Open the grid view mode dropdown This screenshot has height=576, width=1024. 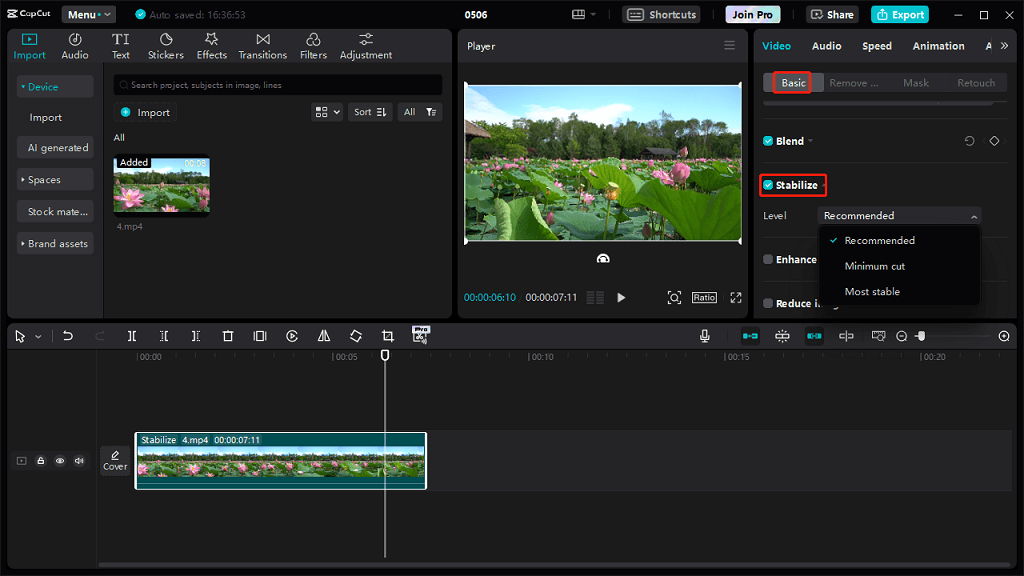coord(327,112)
